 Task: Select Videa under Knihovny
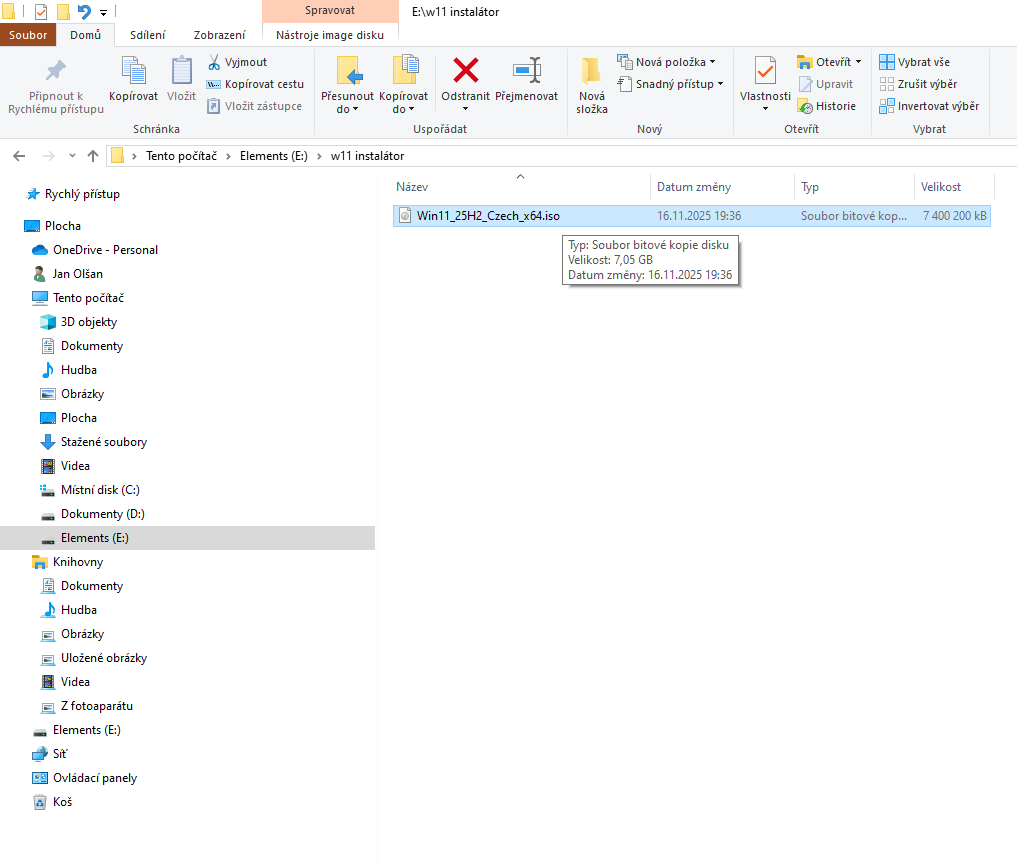click(x=65, y=682)
